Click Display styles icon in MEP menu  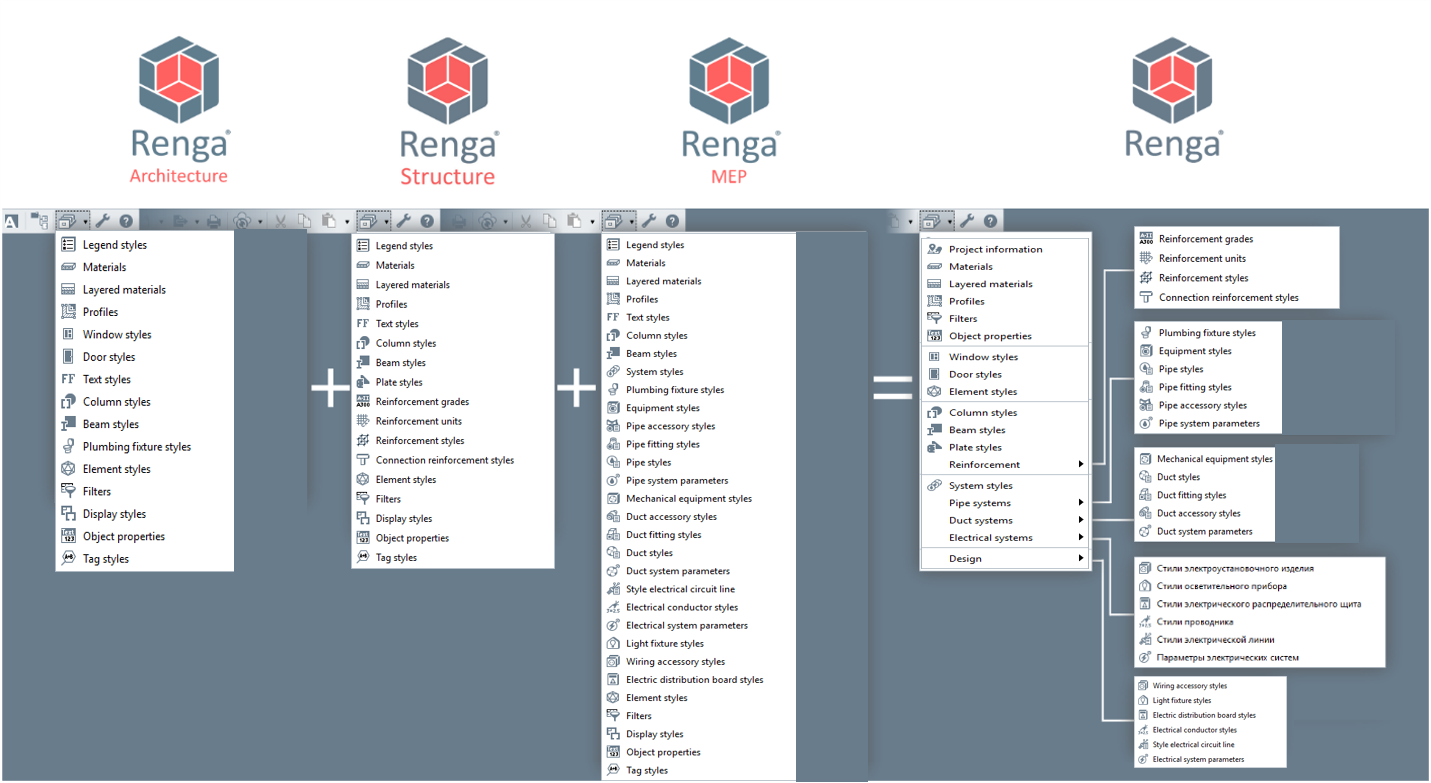[613, 734]
